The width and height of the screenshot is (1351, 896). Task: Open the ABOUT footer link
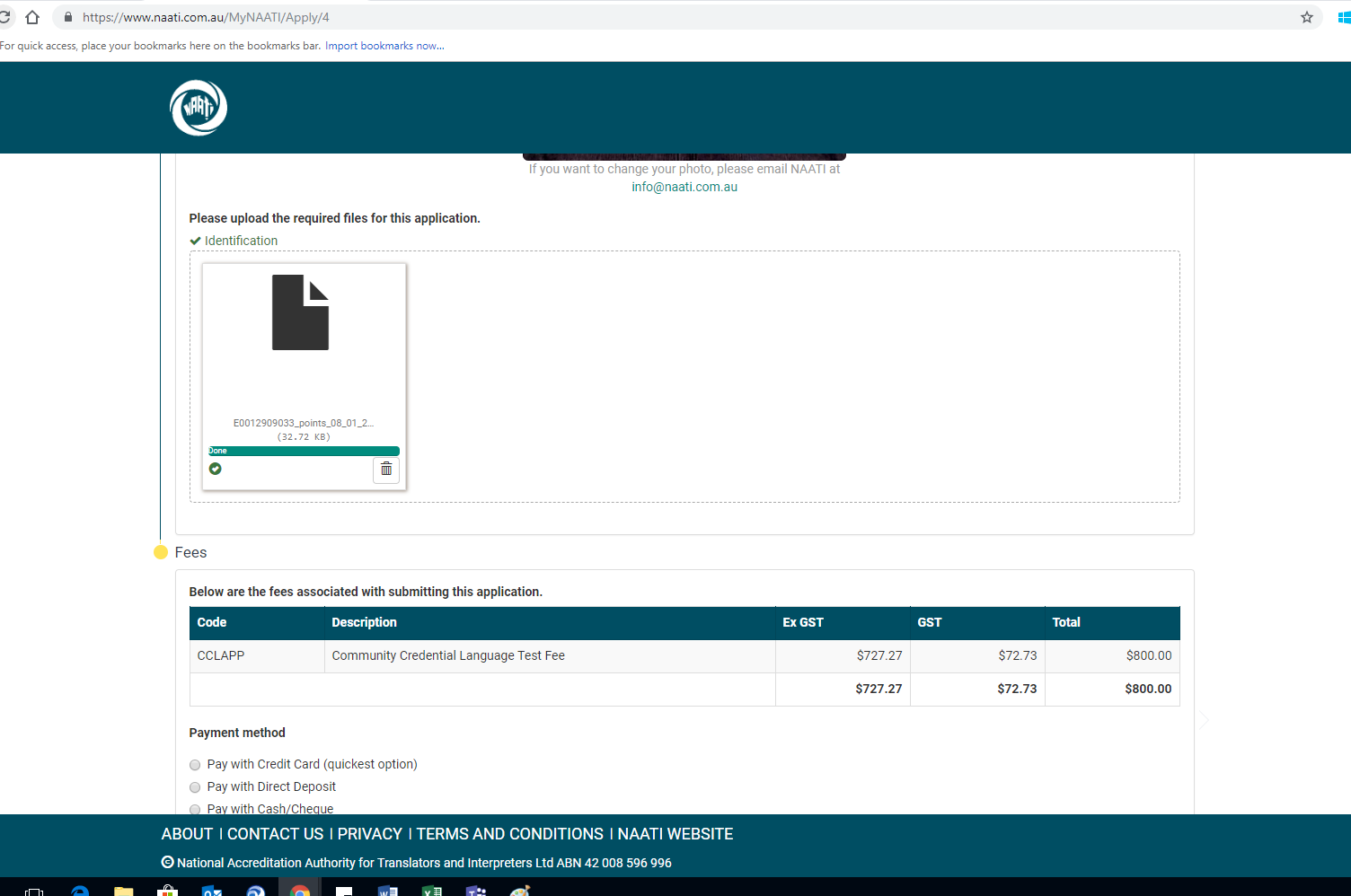click(187, 834)
